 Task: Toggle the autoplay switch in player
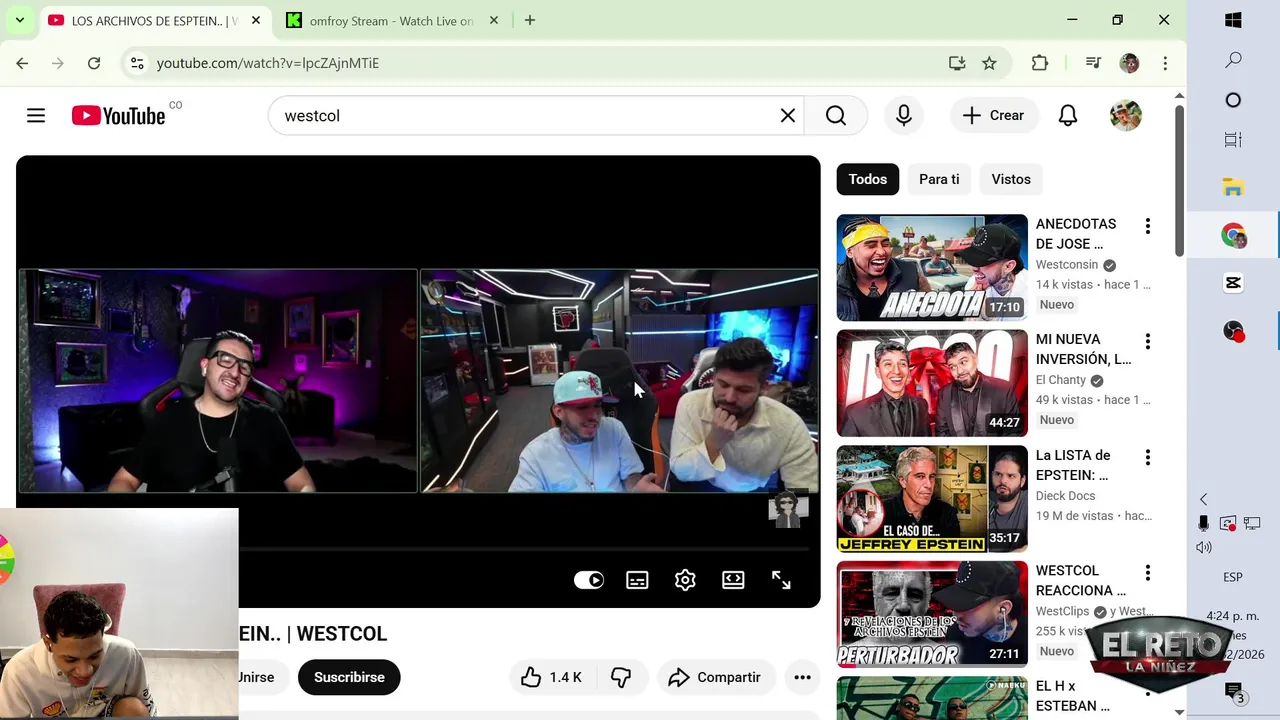pyautogui.click(x=589, y=580)
